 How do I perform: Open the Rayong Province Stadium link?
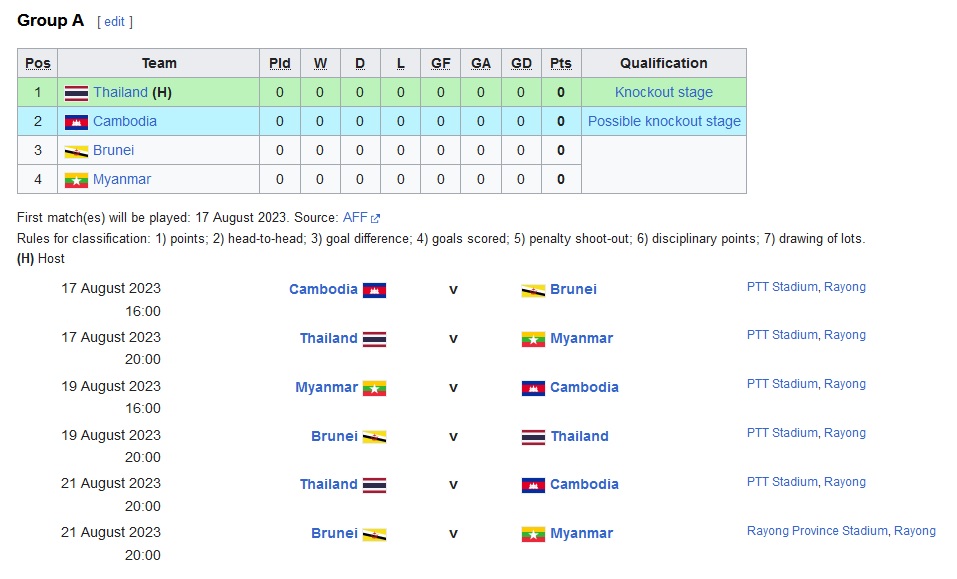817,531
